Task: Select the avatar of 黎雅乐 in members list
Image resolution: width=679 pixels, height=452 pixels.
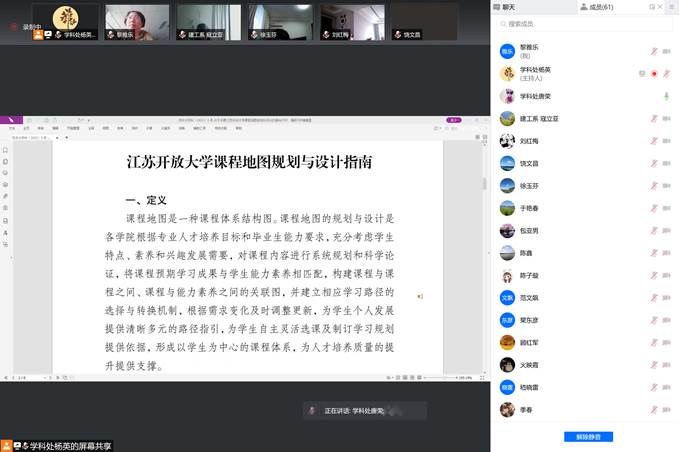Action: pos(507,52)
